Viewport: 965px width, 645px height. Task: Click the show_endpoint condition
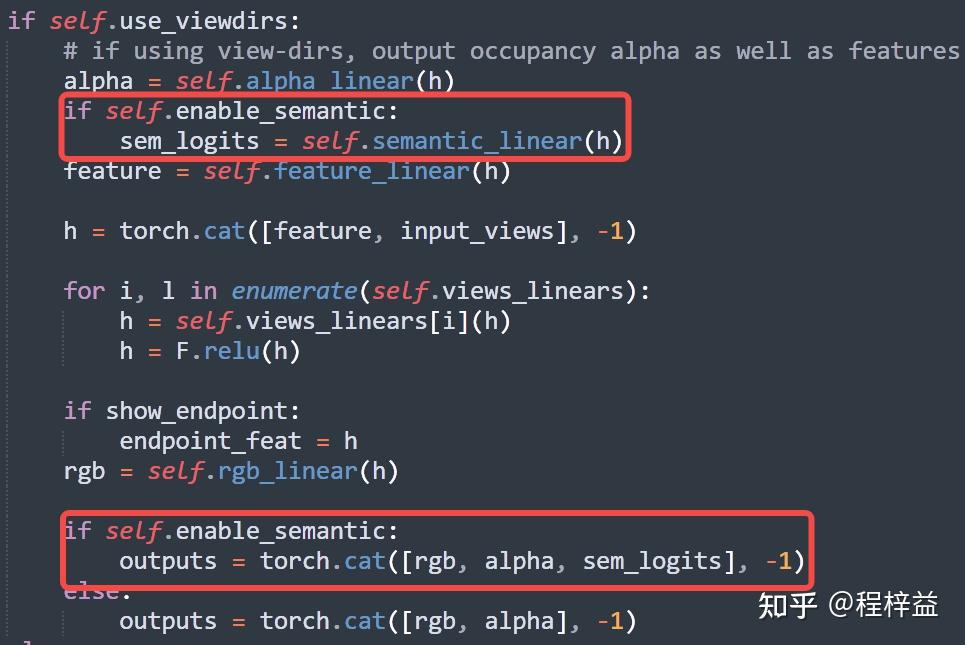pos(182,411)
